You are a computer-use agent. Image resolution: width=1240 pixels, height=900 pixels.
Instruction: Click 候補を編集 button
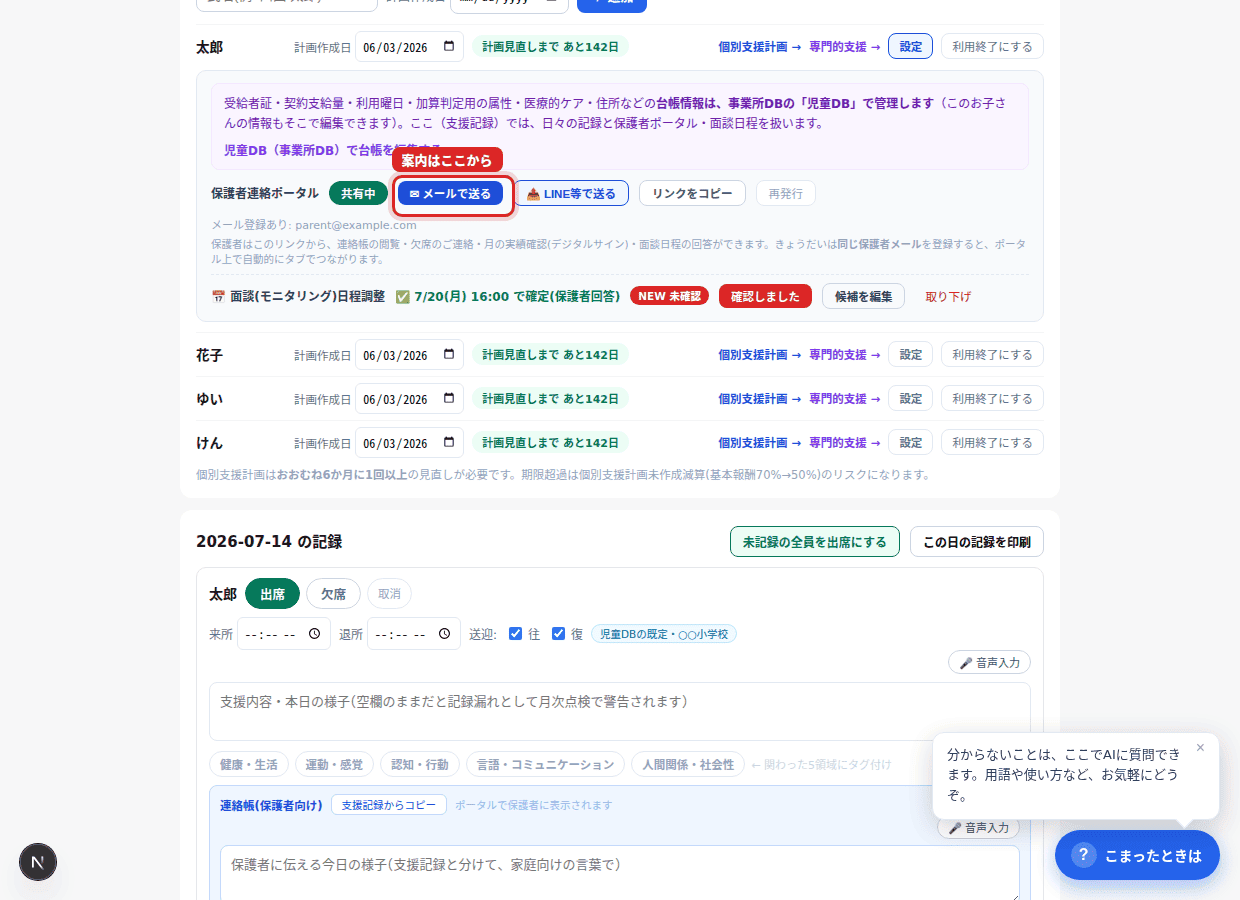(863, 296)
